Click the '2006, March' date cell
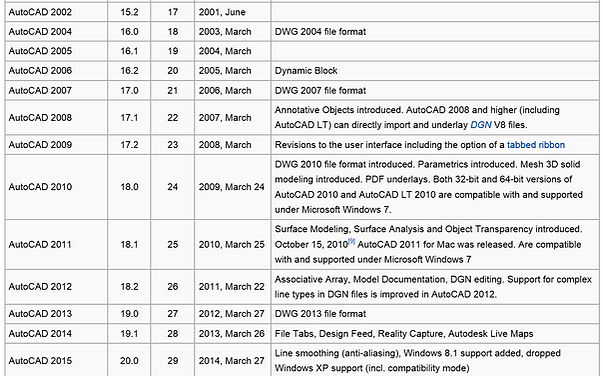603x376 pixels. point(233,91)
